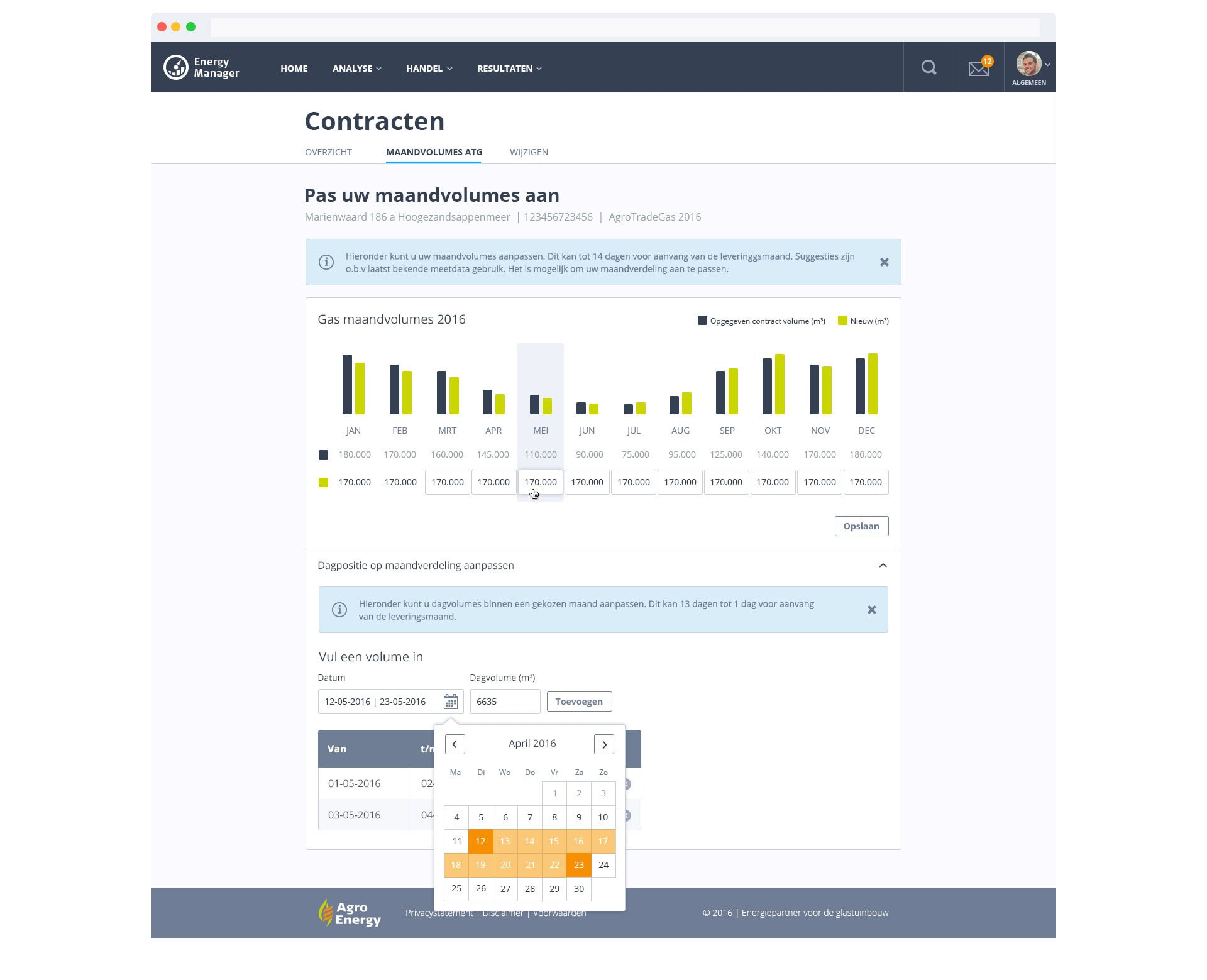Switch to the Overzicht tab
This screenshot has width=1207, height=980.
(328, 152)
